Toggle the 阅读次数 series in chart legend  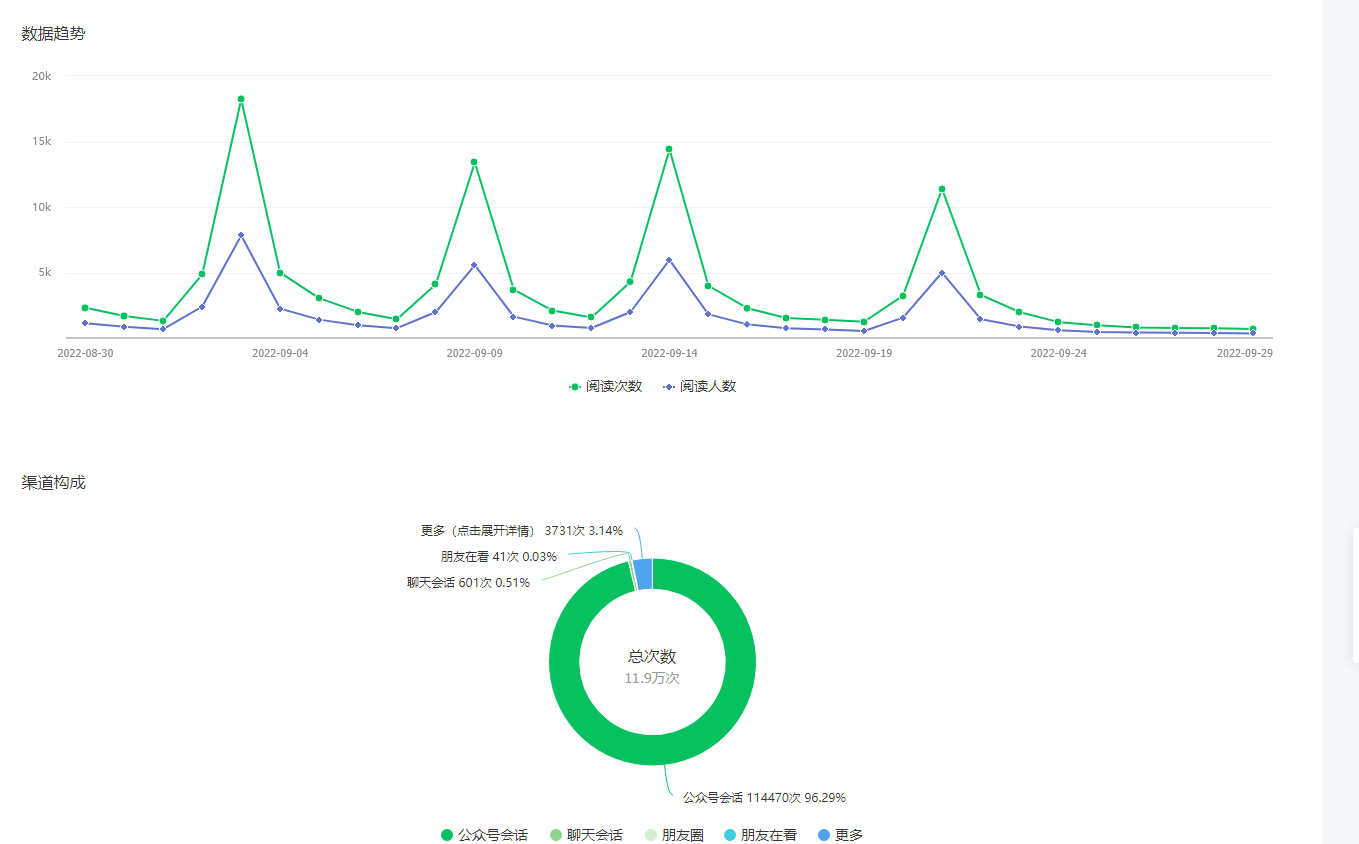click(x=606, y=386)
